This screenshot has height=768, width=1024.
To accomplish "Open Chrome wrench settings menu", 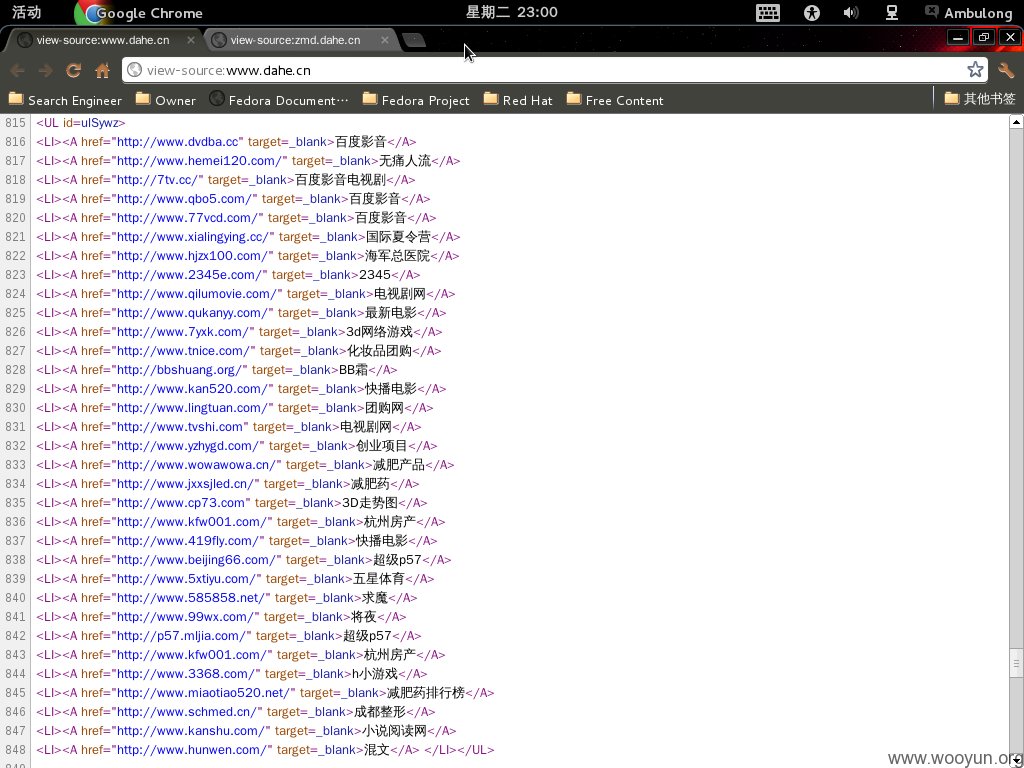I will coord(1006,70).
